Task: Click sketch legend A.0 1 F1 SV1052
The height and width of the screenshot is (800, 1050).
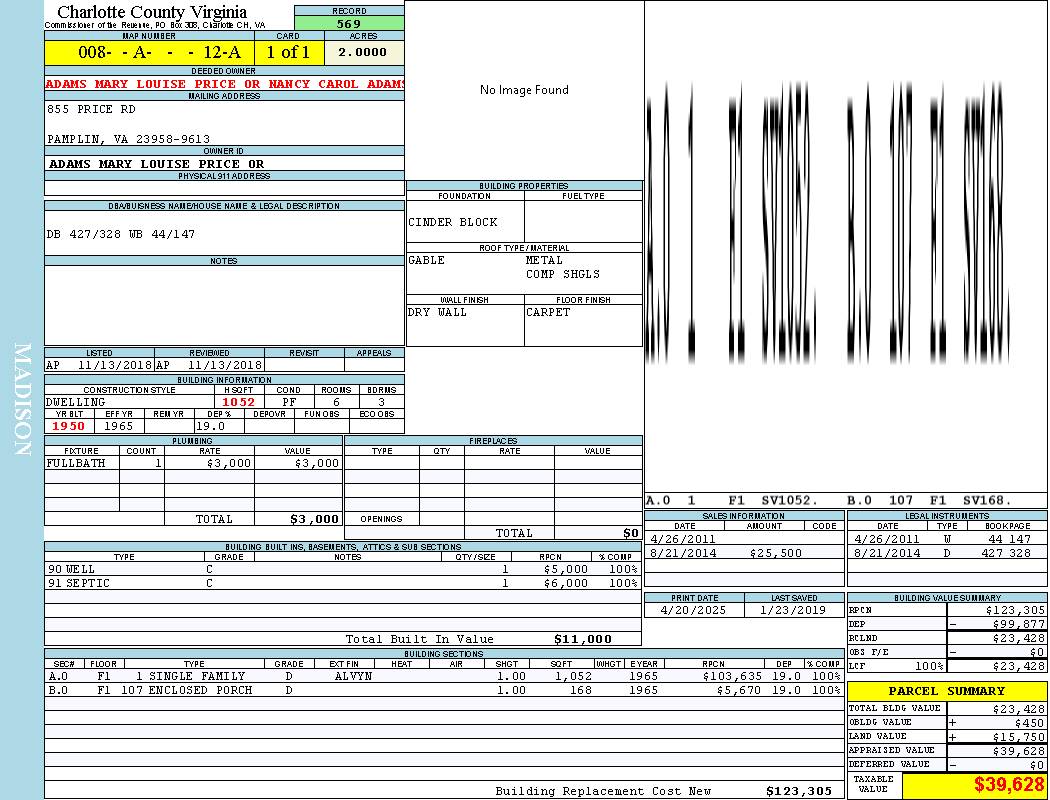Action: point(732,501)
